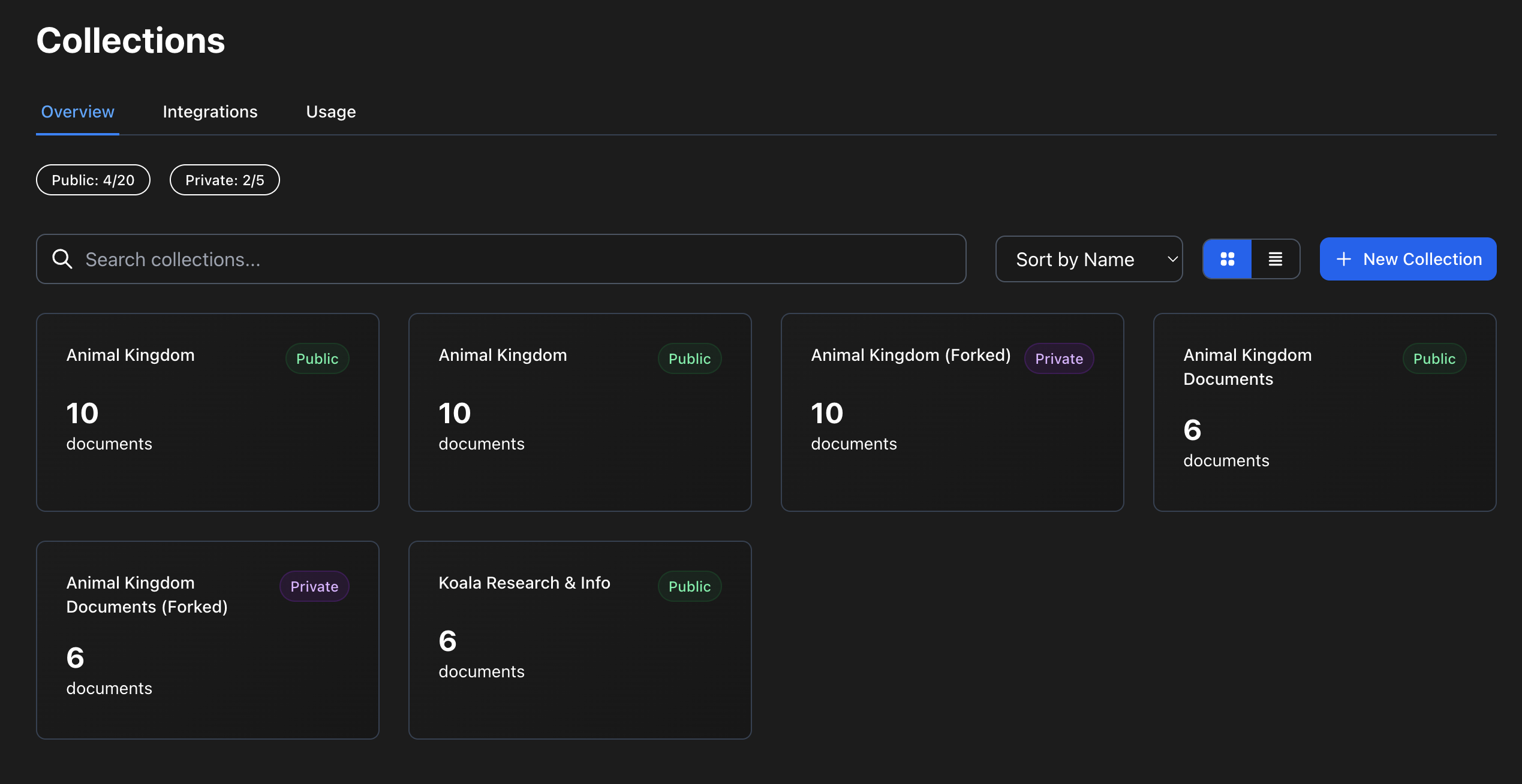The height and width of the screenshot is (784, 1522).
Task: Click Private badge on Animal Kingdom (Forked)
Action: coord(1058,358)
